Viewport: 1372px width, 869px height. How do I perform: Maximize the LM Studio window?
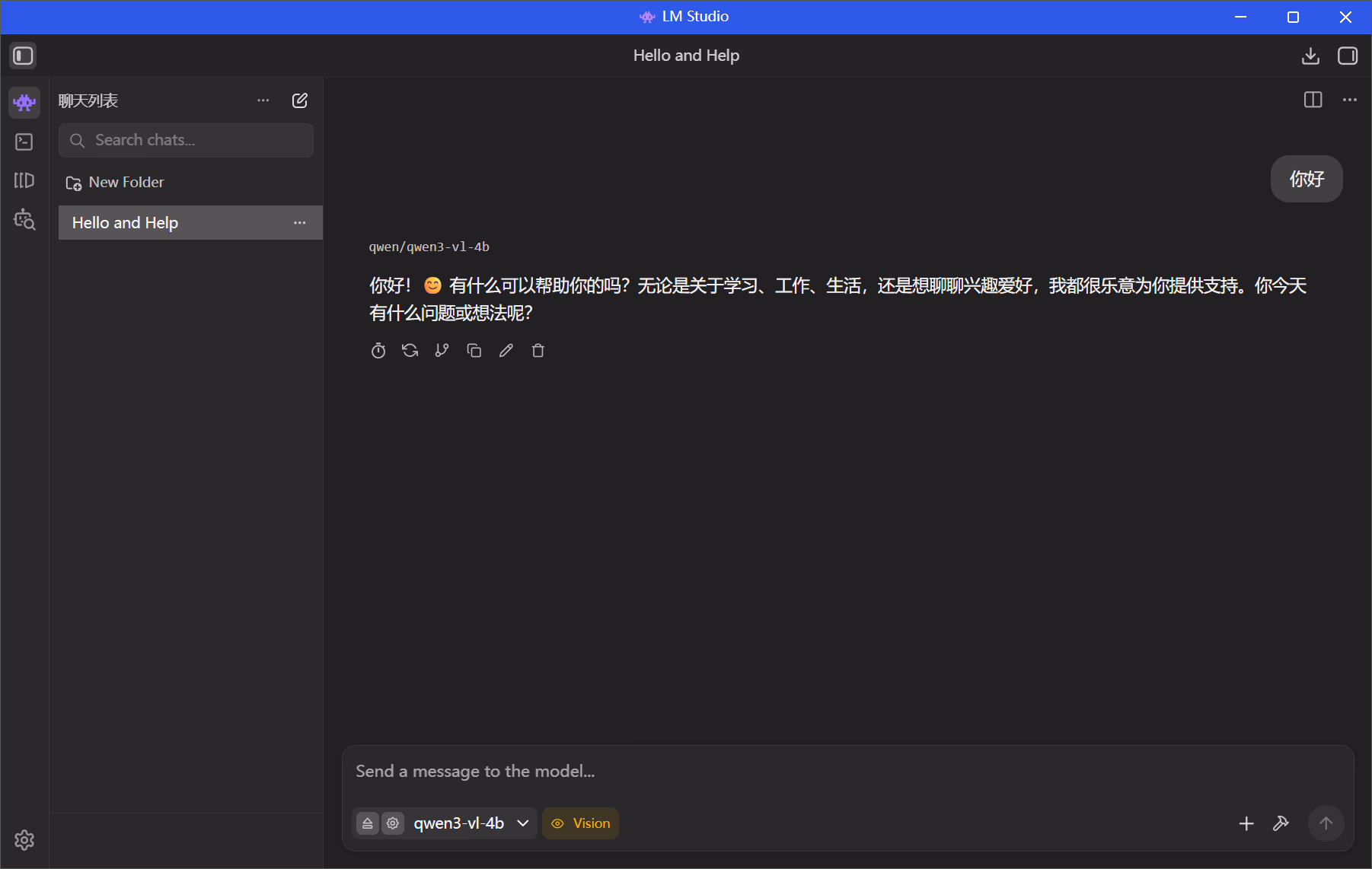tap(1293, 17)
